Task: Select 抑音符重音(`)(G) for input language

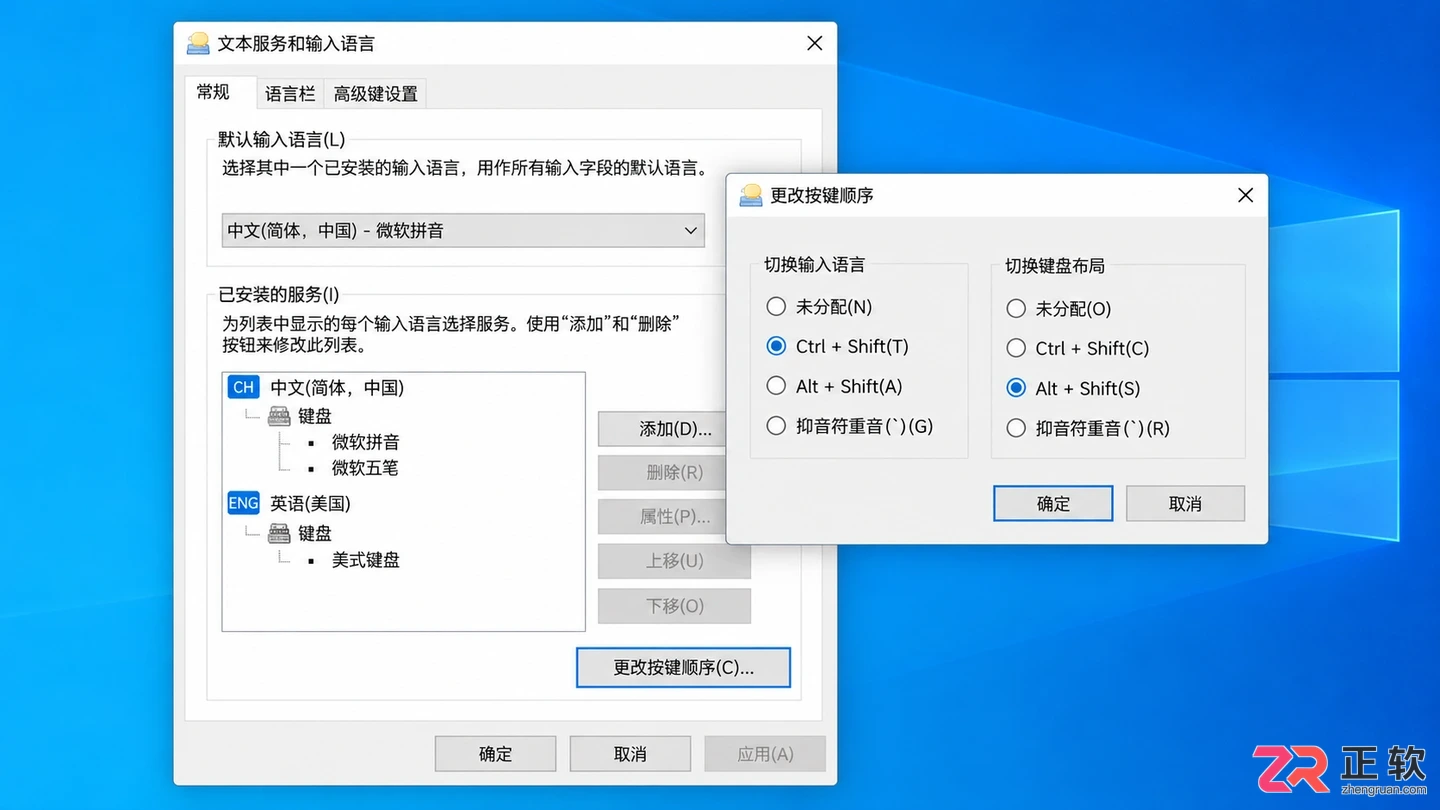Action: tap(776, 426)
